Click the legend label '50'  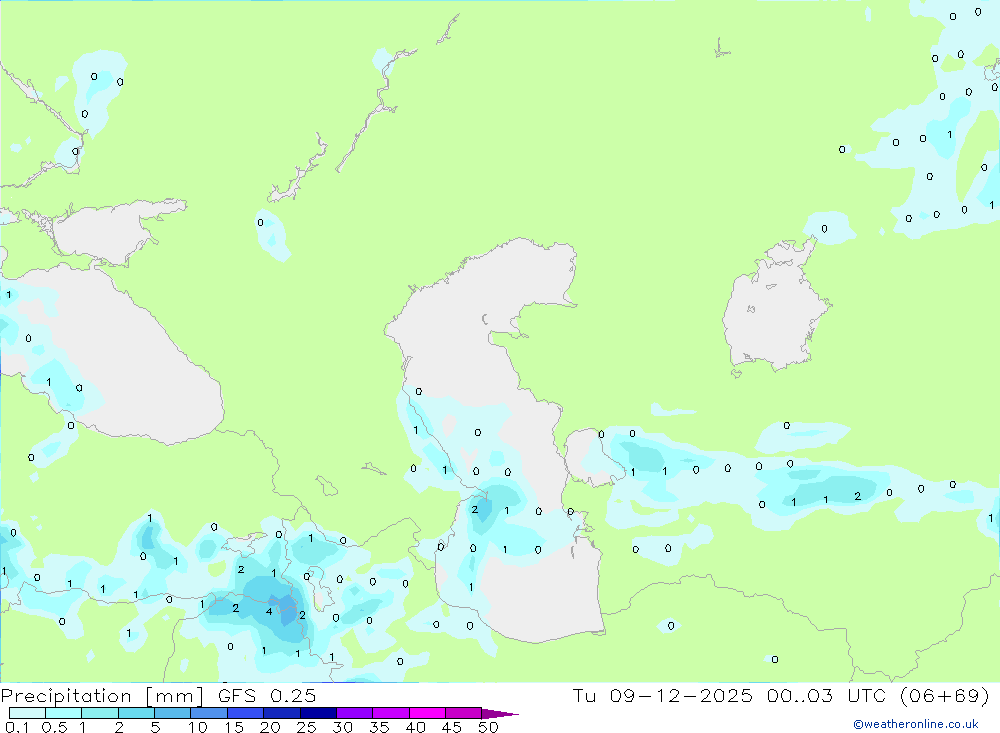point(489,727)
